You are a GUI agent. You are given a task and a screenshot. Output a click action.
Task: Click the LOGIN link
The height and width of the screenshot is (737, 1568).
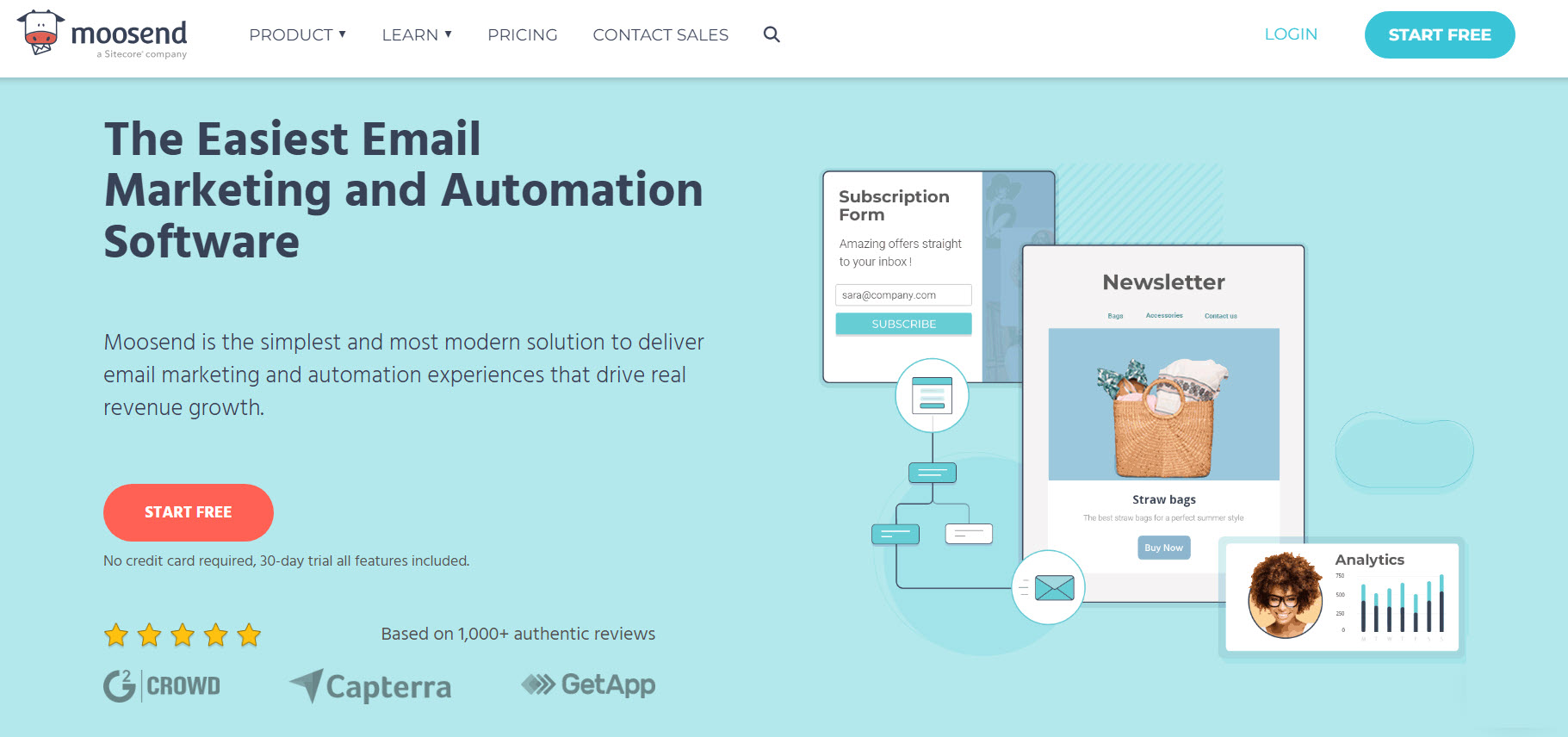click(x=1291, y=34)
